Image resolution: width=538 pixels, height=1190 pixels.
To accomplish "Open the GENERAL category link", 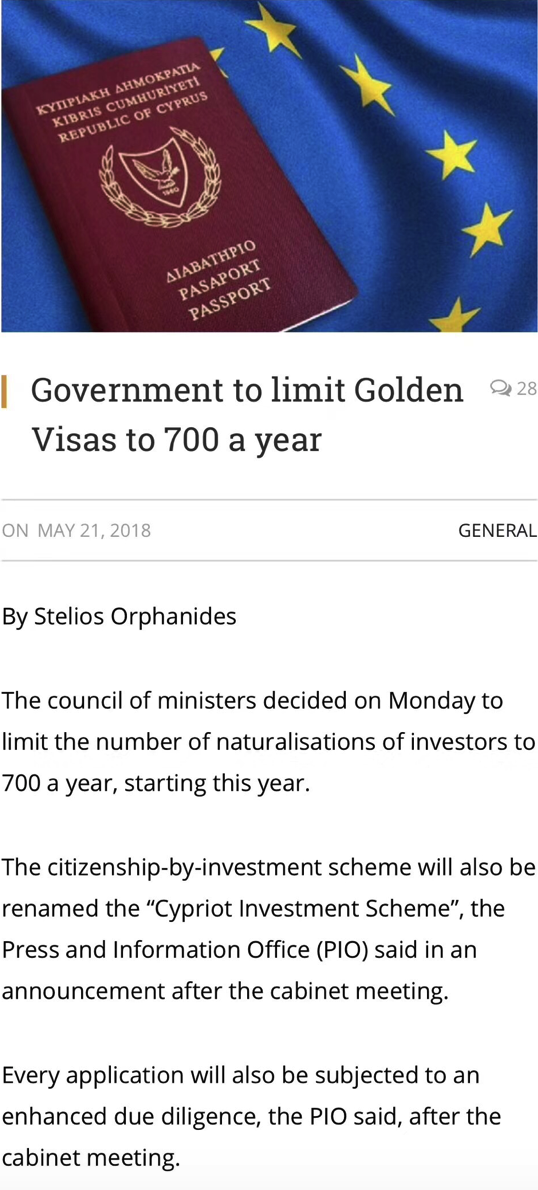I will 497,530.
